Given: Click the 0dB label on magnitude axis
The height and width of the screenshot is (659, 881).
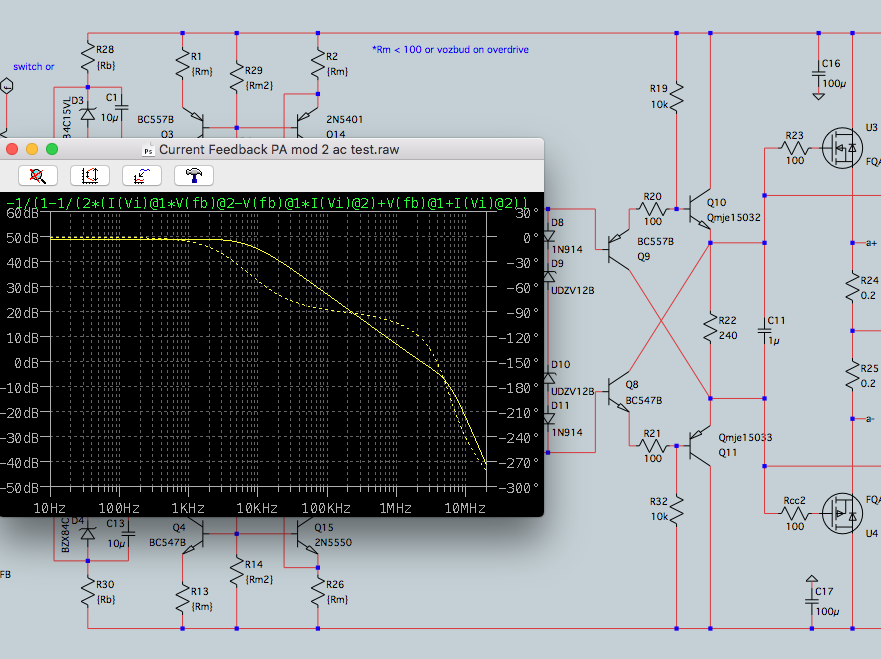Looking at the screenshot, I should (26, 363).
